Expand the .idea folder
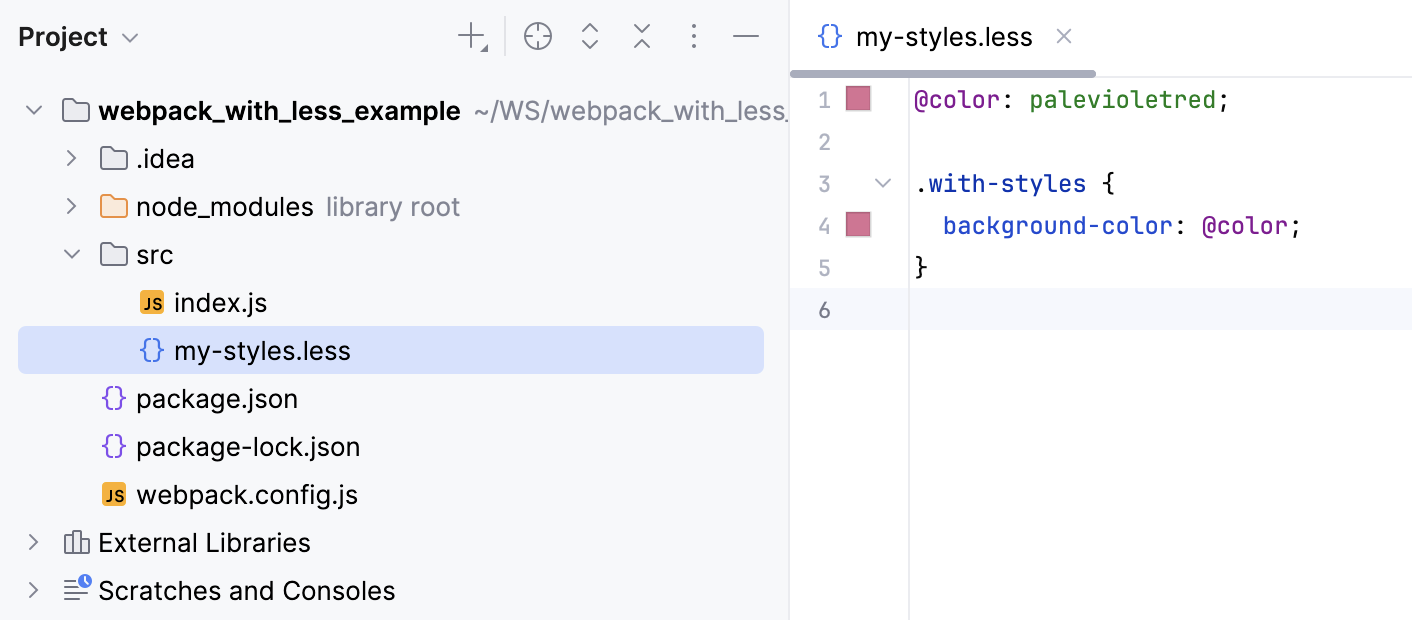Viewport: 1412px width, 620px height. pyautogui.click(x=71, y=158)
